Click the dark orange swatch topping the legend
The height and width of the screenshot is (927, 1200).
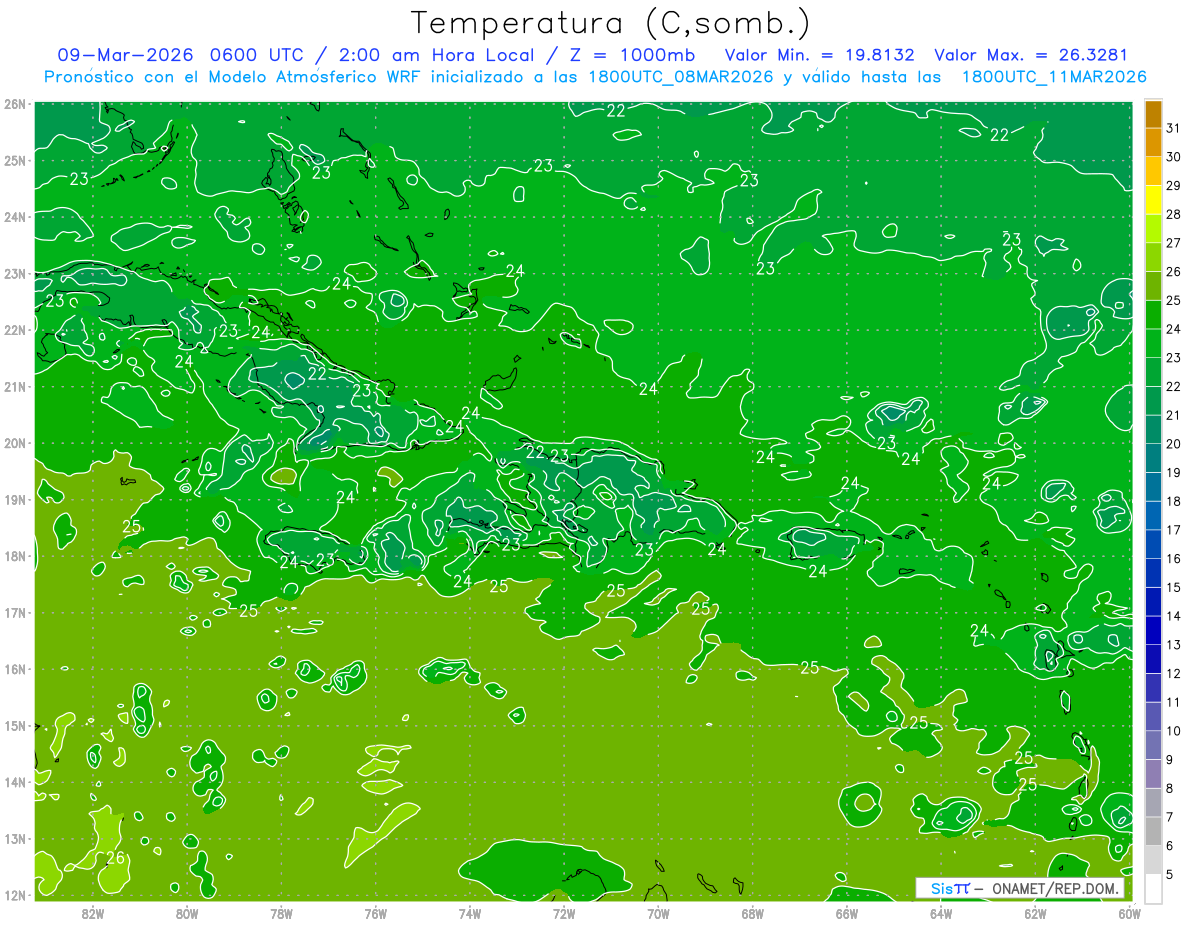pos(1153,115)
